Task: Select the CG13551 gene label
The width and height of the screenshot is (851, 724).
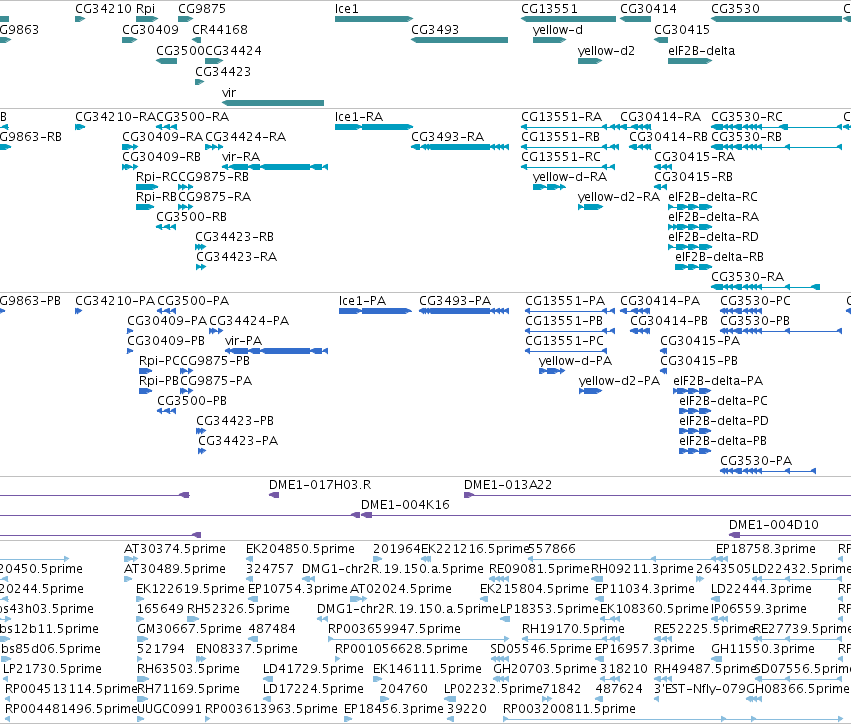Action: point(549,9)
